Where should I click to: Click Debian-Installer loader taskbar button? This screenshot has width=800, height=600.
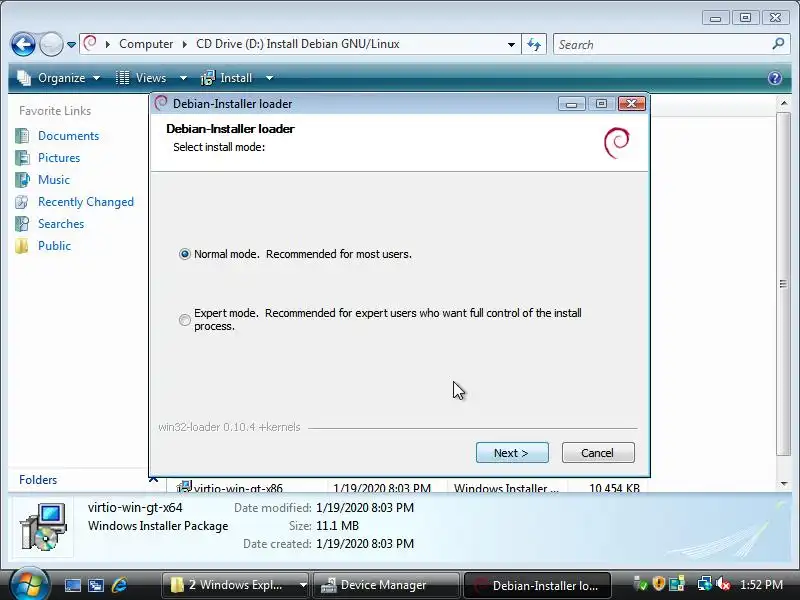pyautogui.click(x=537, y=585)
